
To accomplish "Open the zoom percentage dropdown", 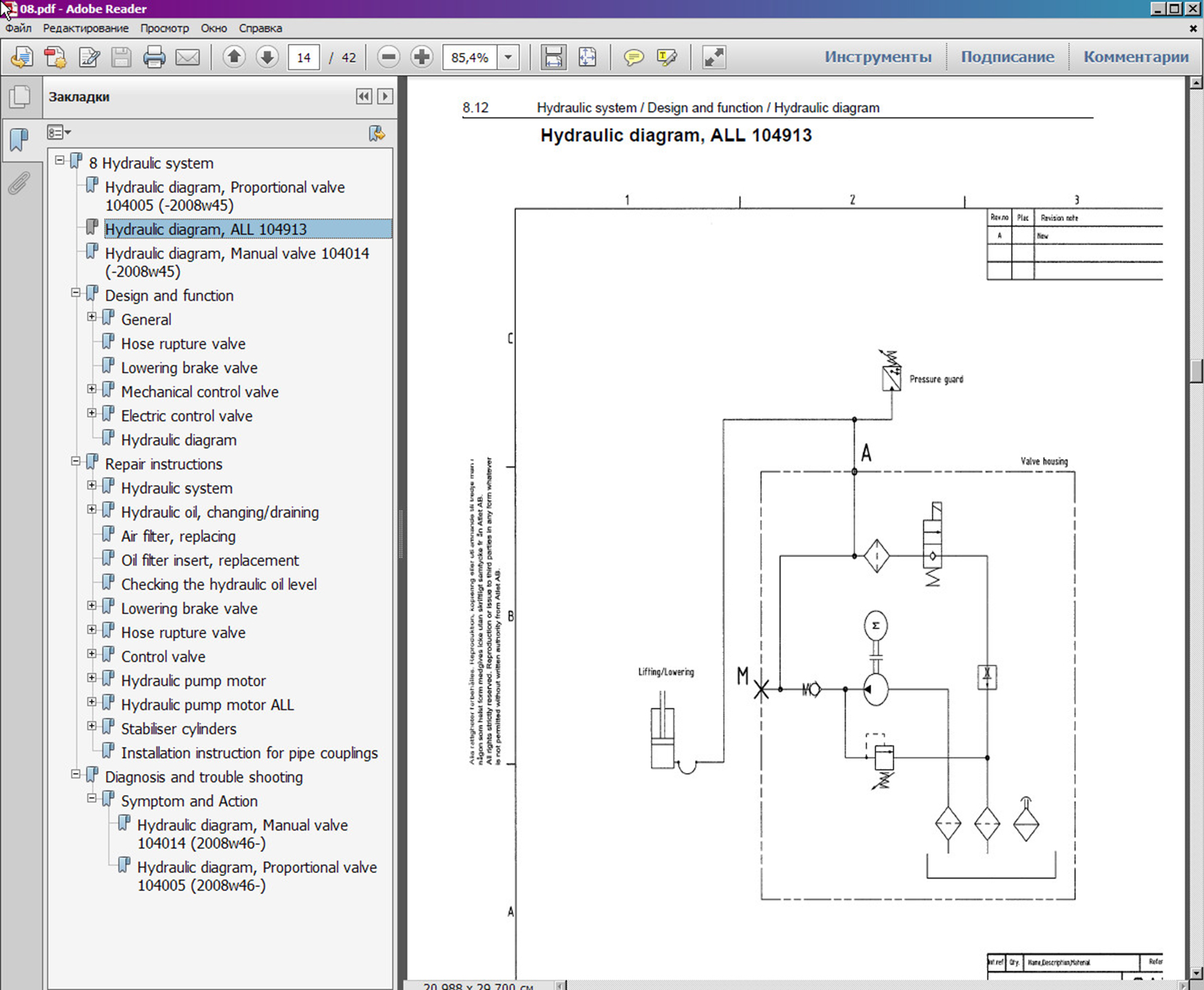I will click(x=508, y=57).
